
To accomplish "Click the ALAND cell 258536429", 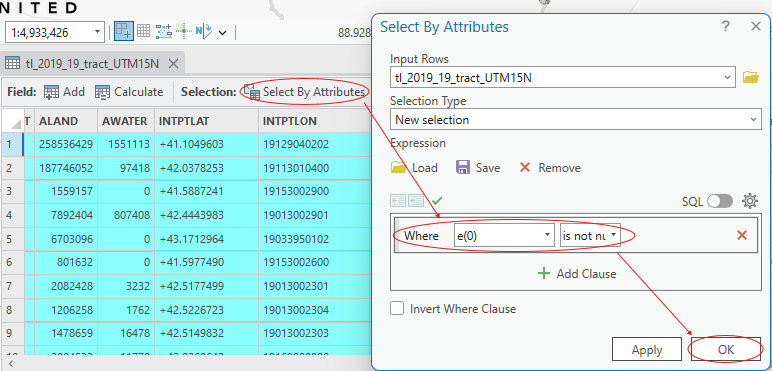I will pos(65,145).
